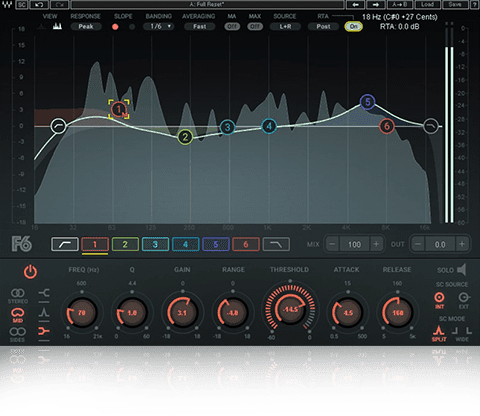Decrease Mix with the minus button

pyautogui.click(x=332, y=244)
